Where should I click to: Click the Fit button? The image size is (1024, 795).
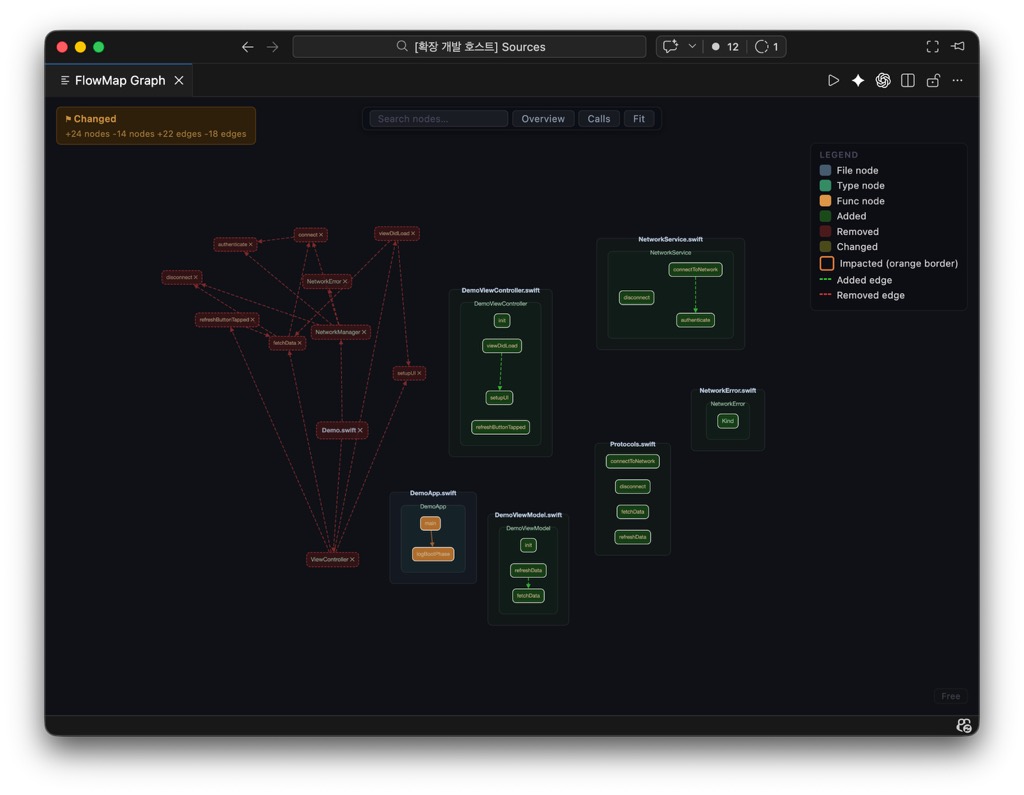[639, 119]
